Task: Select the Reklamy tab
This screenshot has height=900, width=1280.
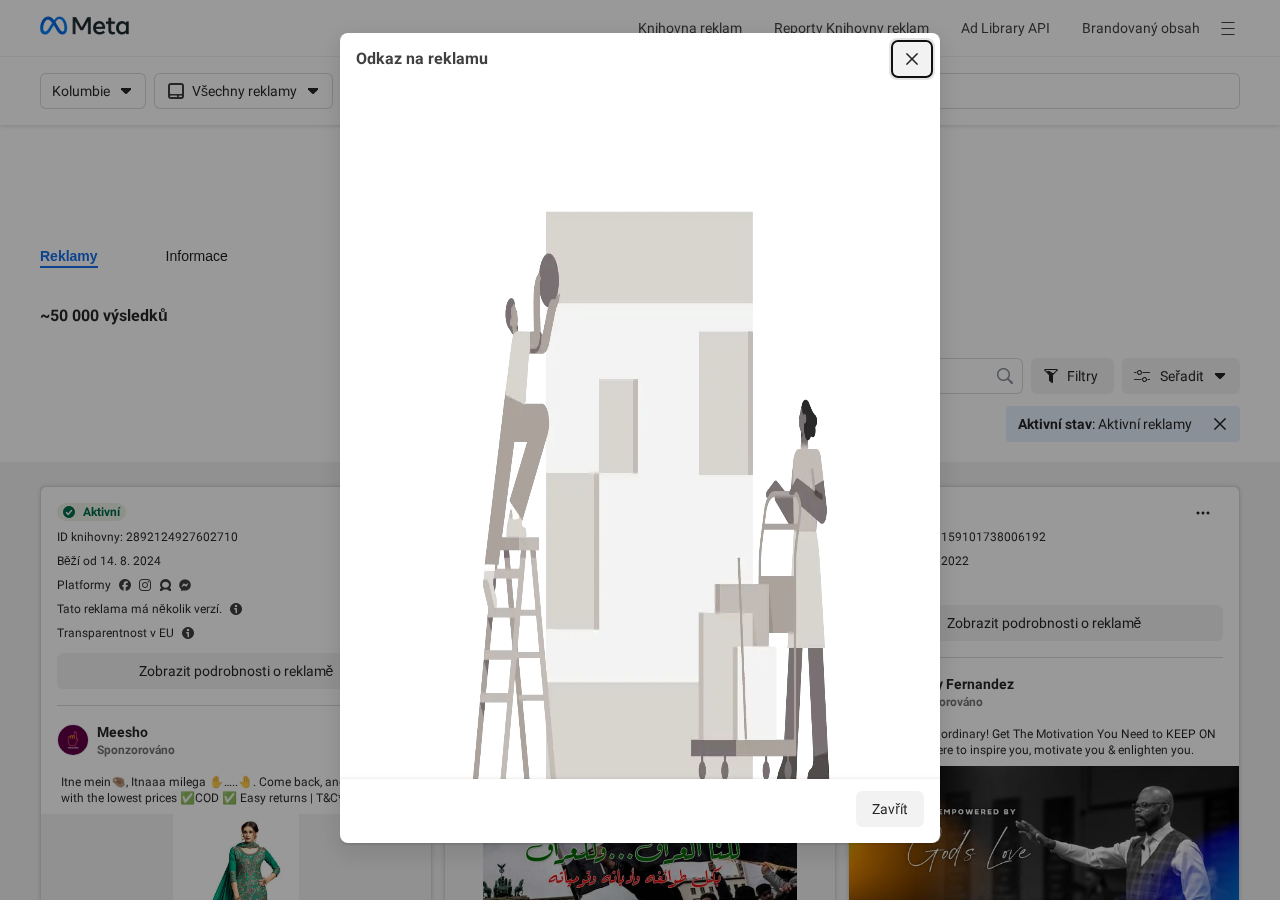Action: click(69, 256)
